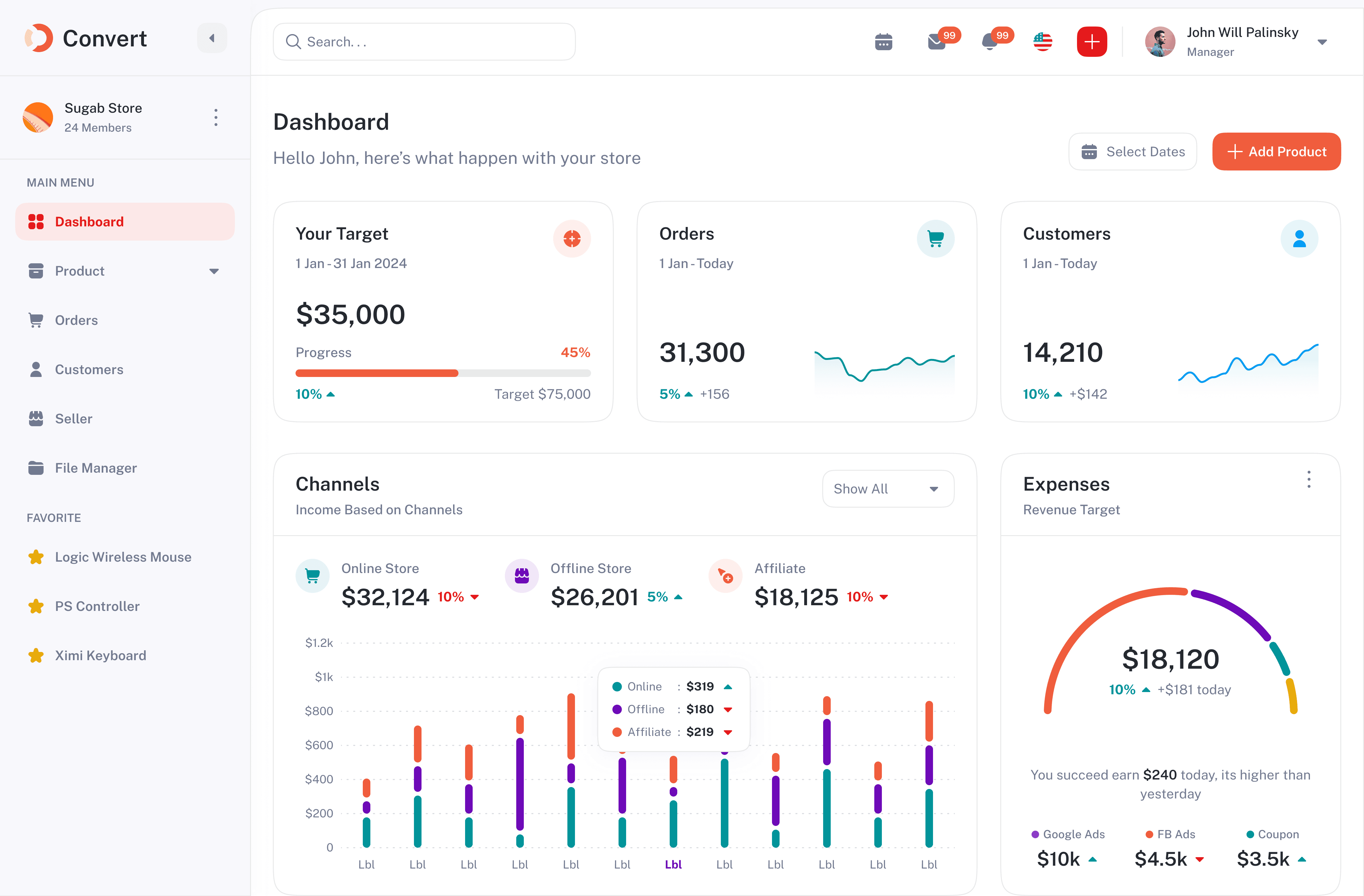
Task: Click the Add Product button
Action: pyautogui.click(x=1276, y=152)
